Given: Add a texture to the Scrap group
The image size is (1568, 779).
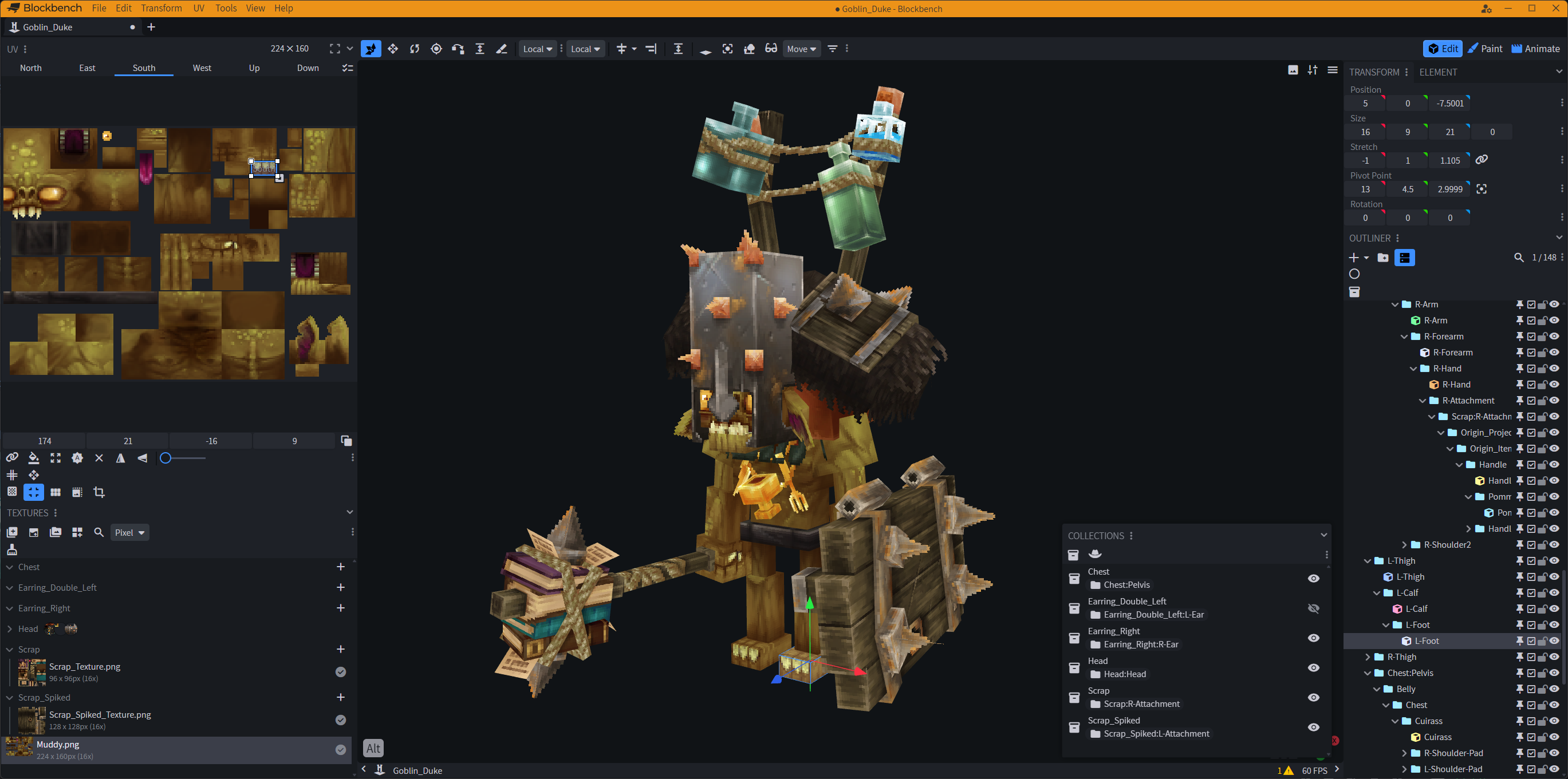Looking at the screenshot, I should coord(341,650).
